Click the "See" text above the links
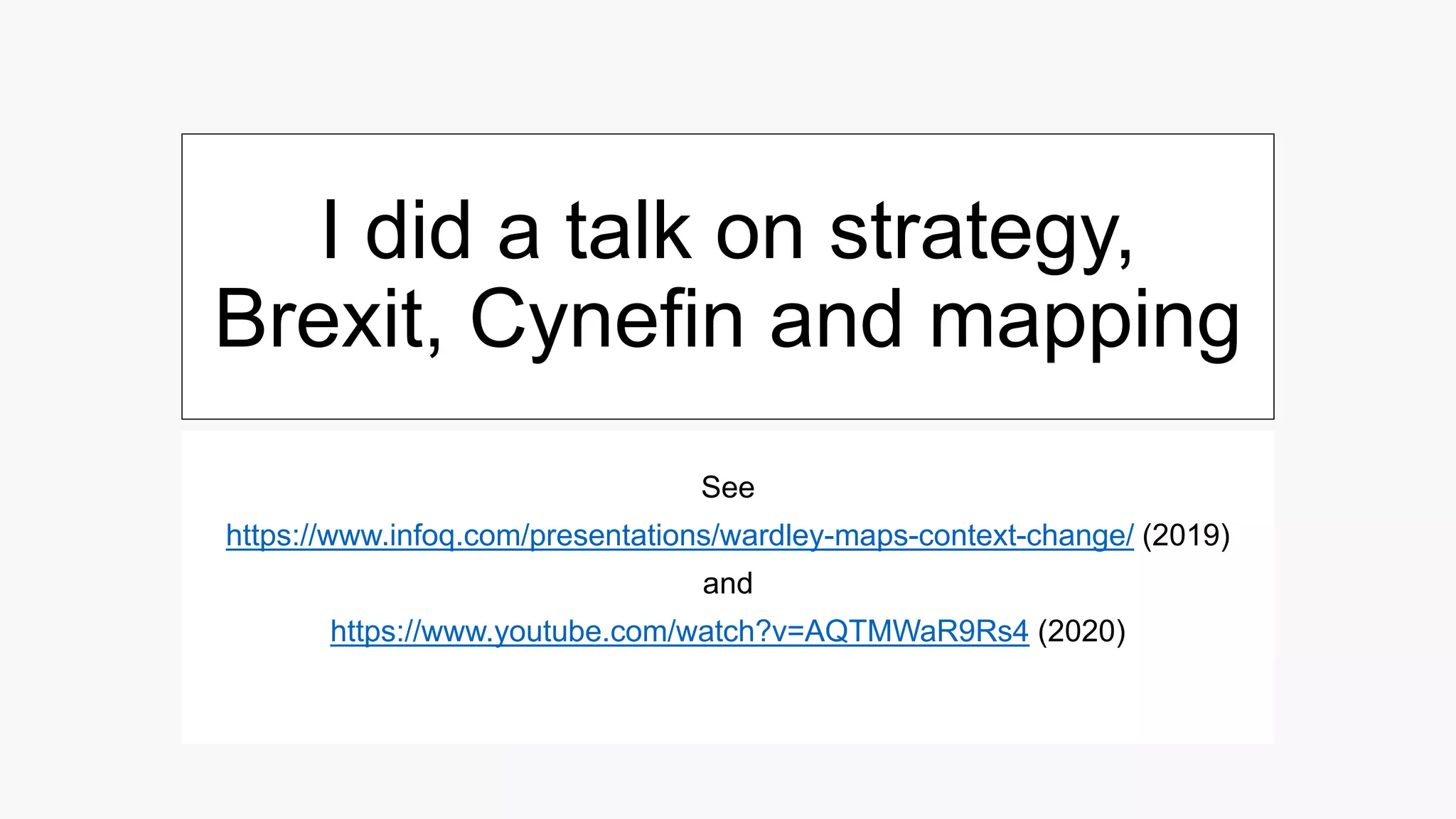This screenshot has height=819, width=1456. tap(727, 488)
